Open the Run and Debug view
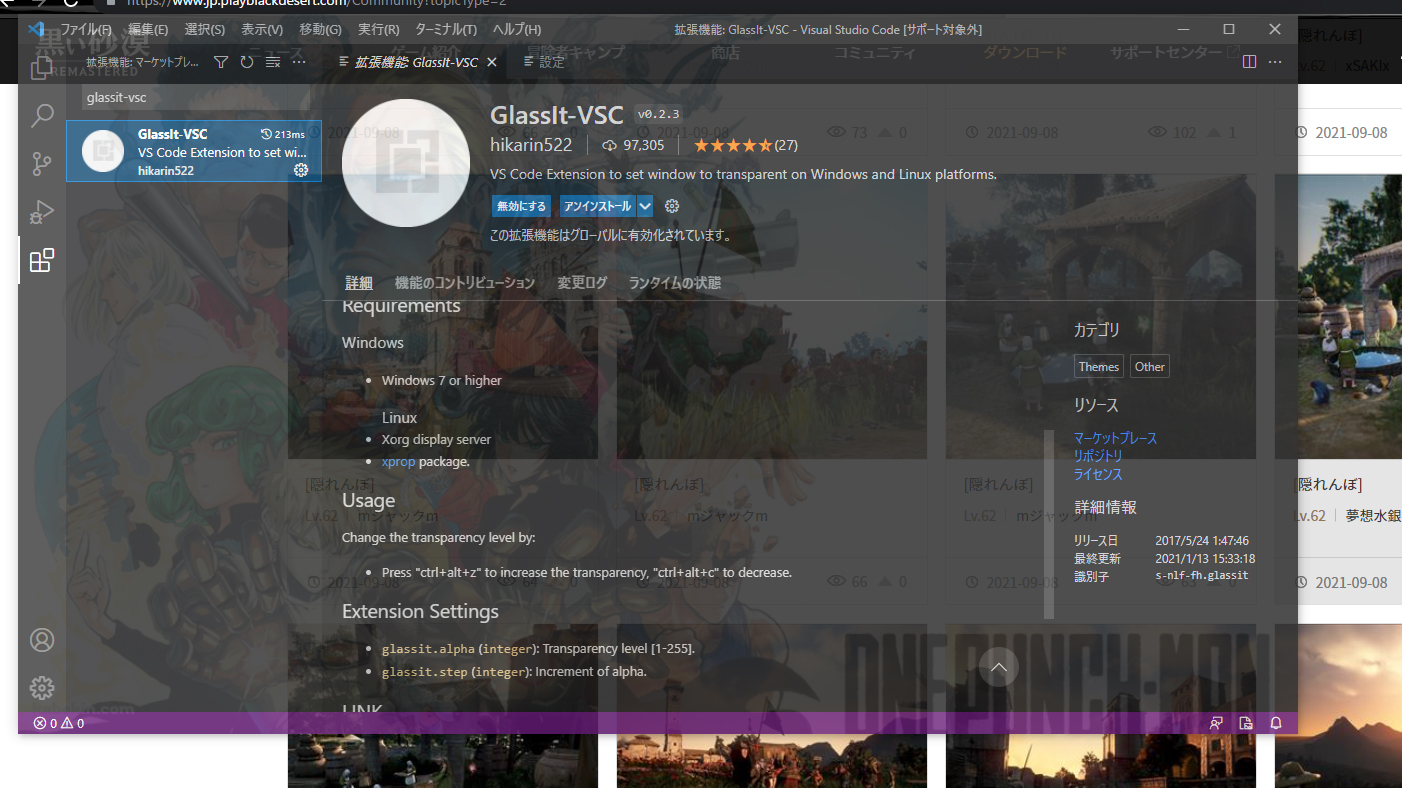 pos(42,212)
